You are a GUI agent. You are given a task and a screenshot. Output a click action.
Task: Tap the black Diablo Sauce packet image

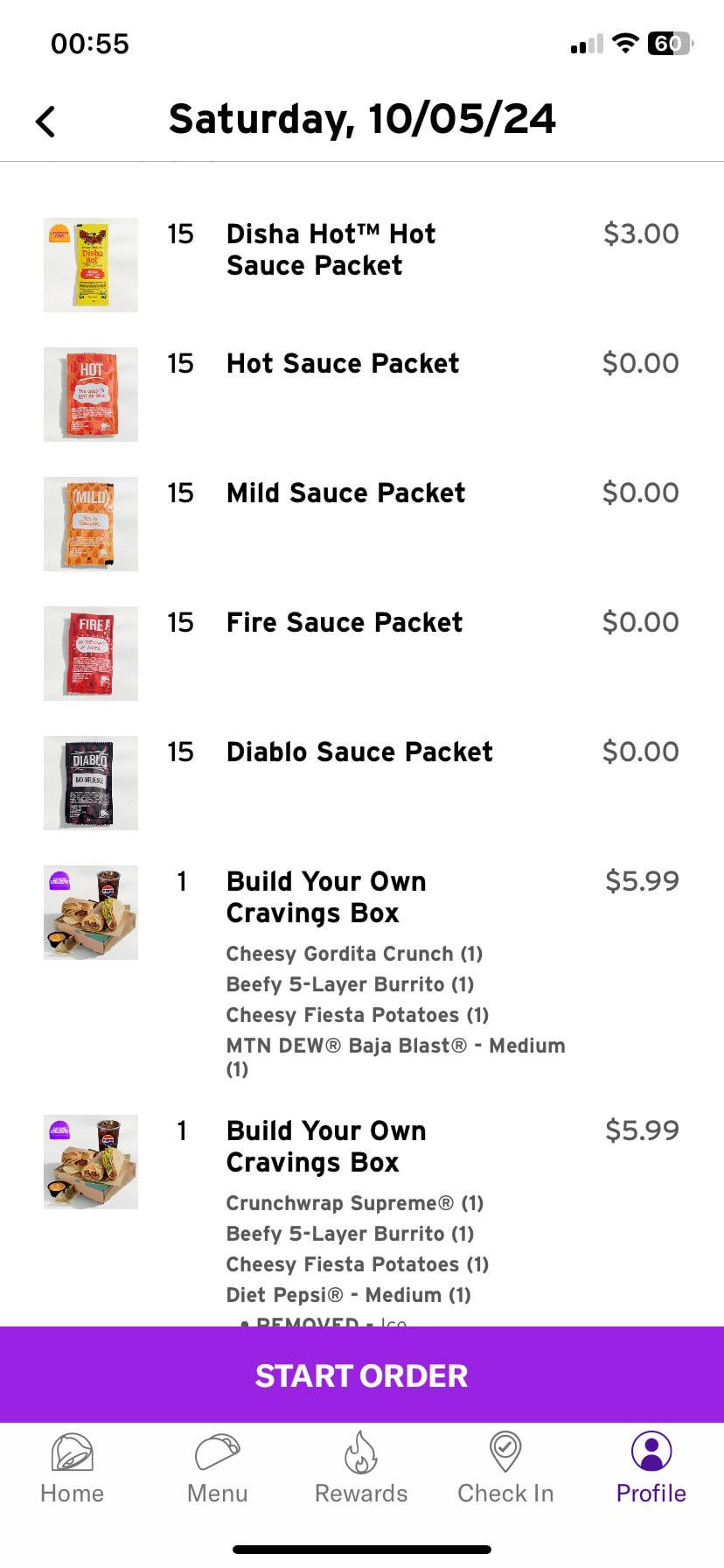91,783
